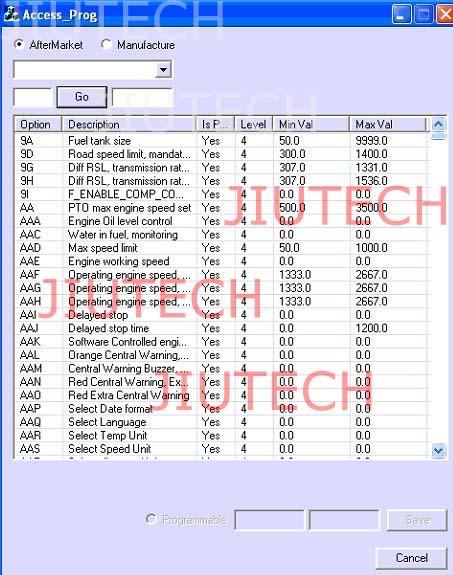The image size is (453, 575).
Task: Click inside the empty combo box field
Action: 84,69
